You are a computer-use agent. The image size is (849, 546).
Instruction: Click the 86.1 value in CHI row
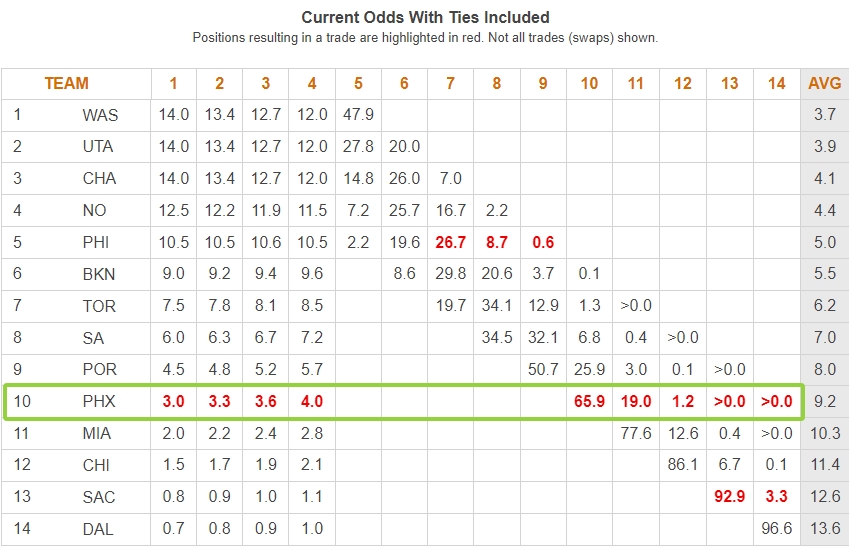click(x=684, y=465)
